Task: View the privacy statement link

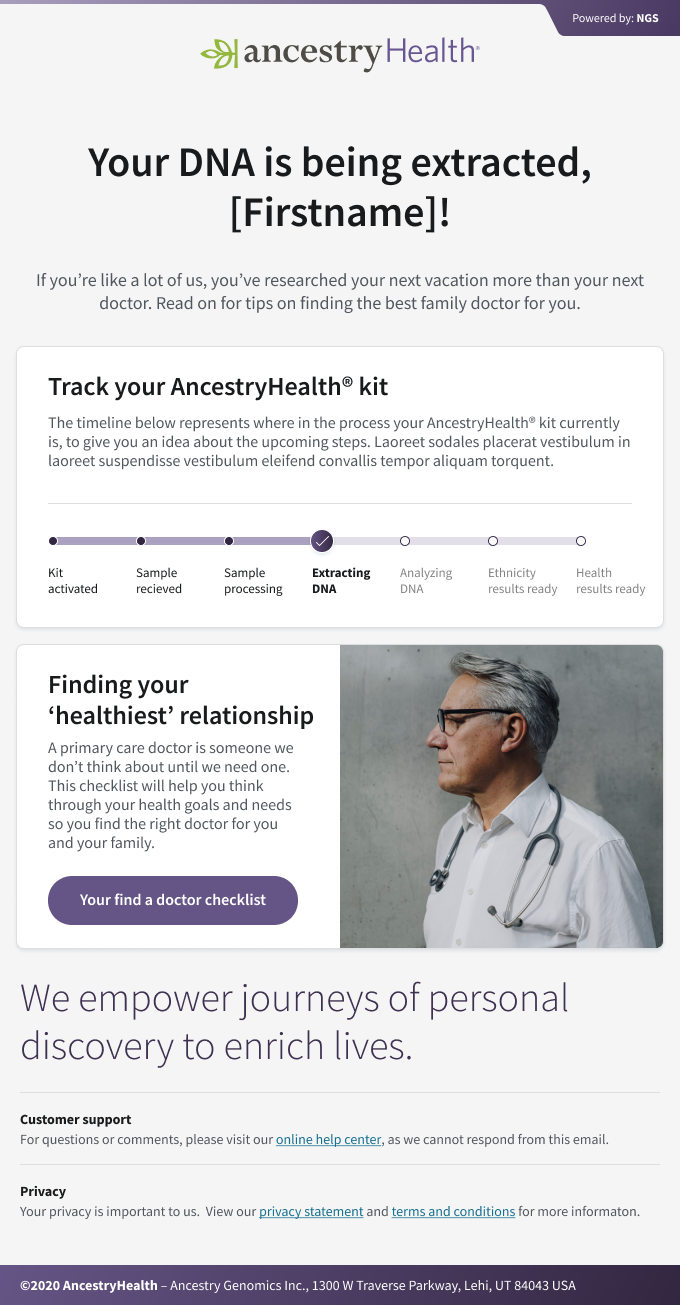Action: click(311, 1211)
